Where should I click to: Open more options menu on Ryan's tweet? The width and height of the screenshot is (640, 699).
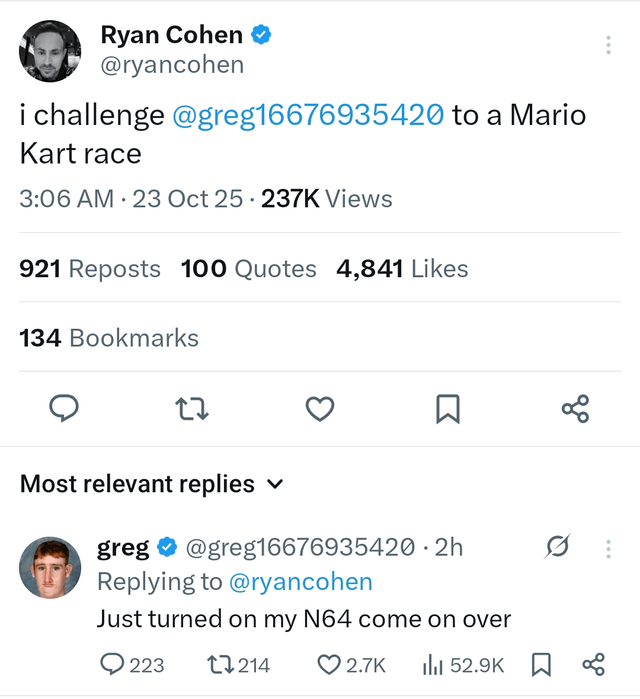(608, 46)
